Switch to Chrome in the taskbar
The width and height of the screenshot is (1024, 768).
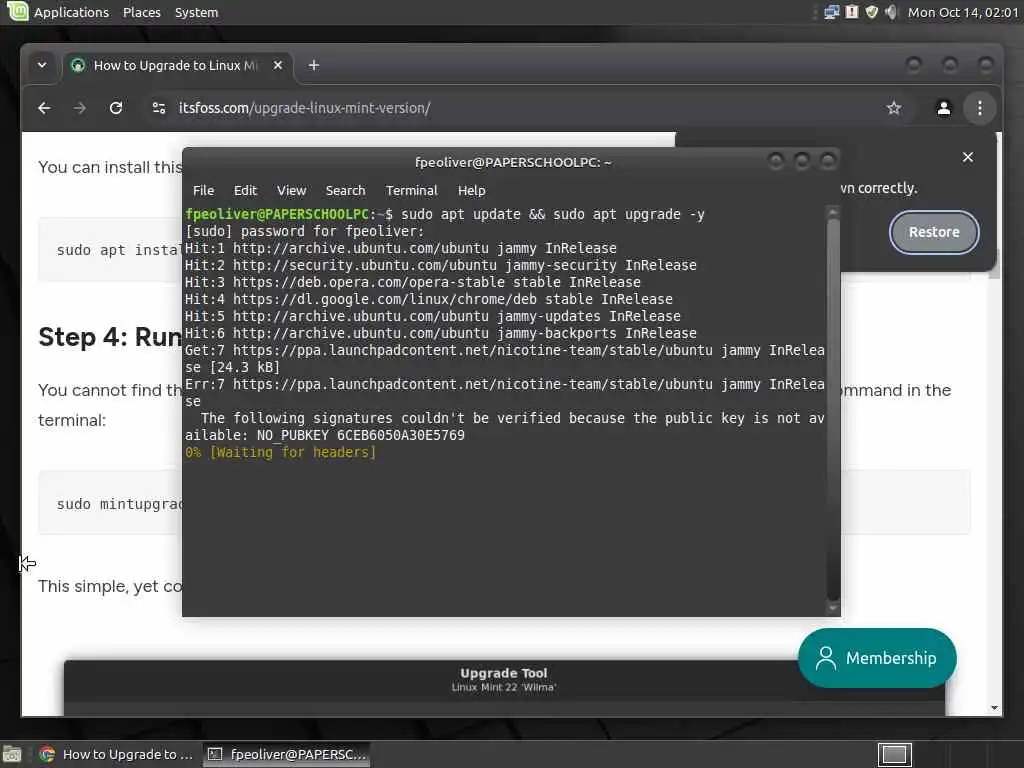click(x=116, y=754)
